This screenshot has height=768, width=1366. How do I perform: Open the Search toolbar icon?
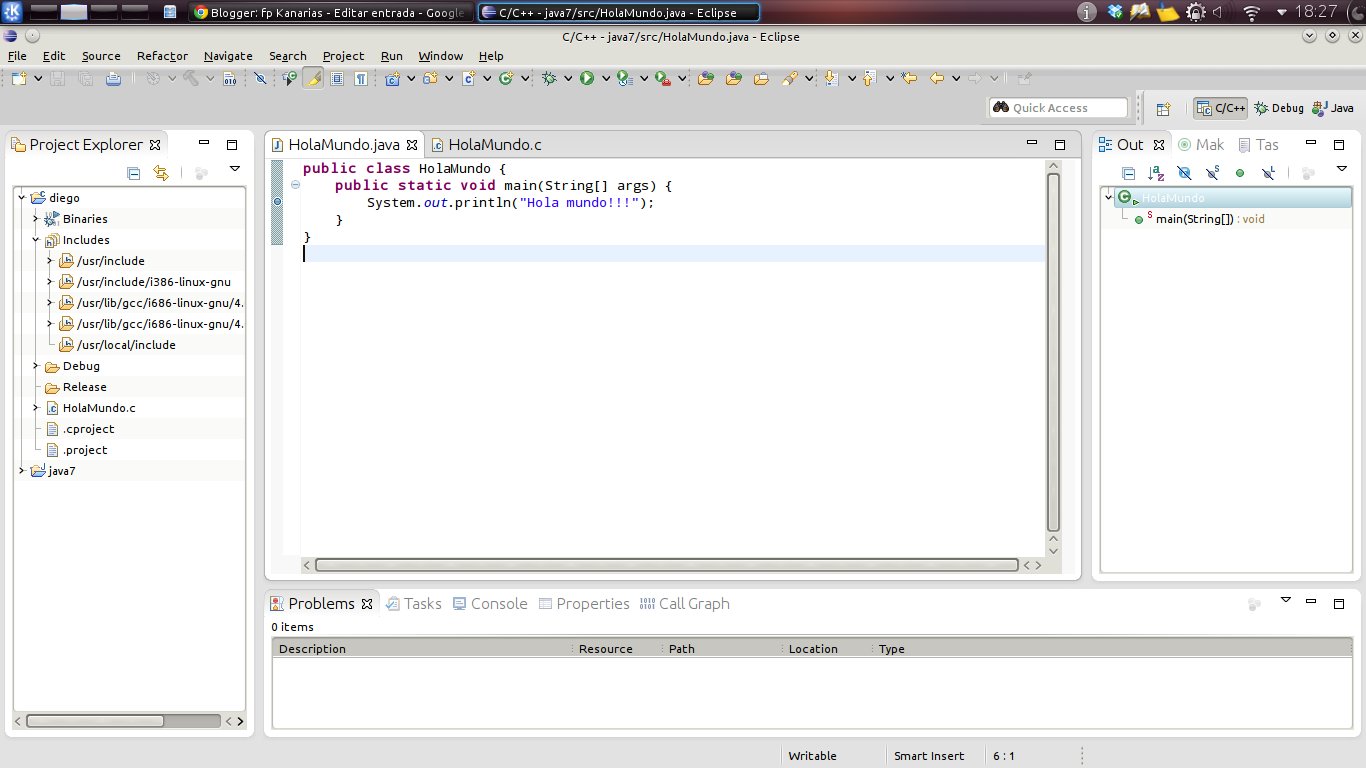coord(789,78)
